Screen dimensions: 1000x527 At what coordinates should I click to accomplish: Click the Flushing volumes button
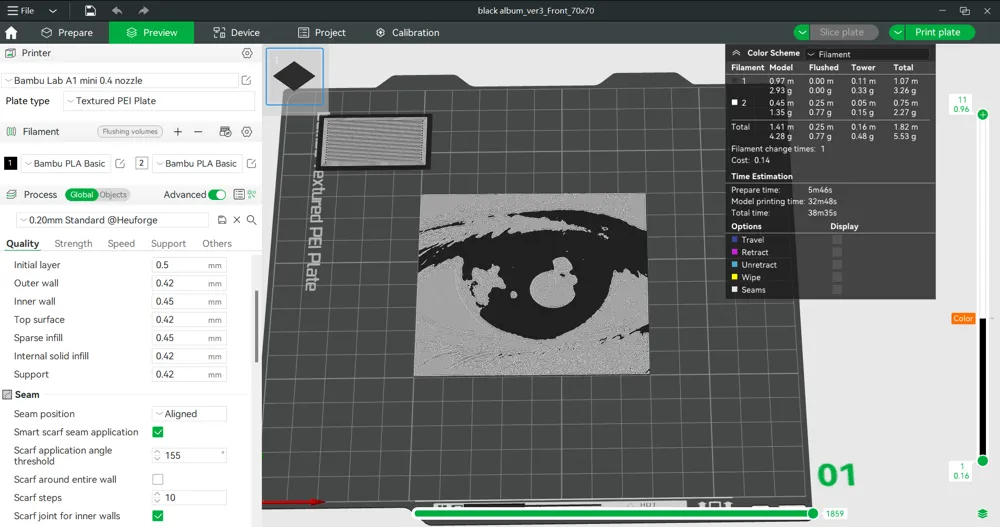(130, 131)
